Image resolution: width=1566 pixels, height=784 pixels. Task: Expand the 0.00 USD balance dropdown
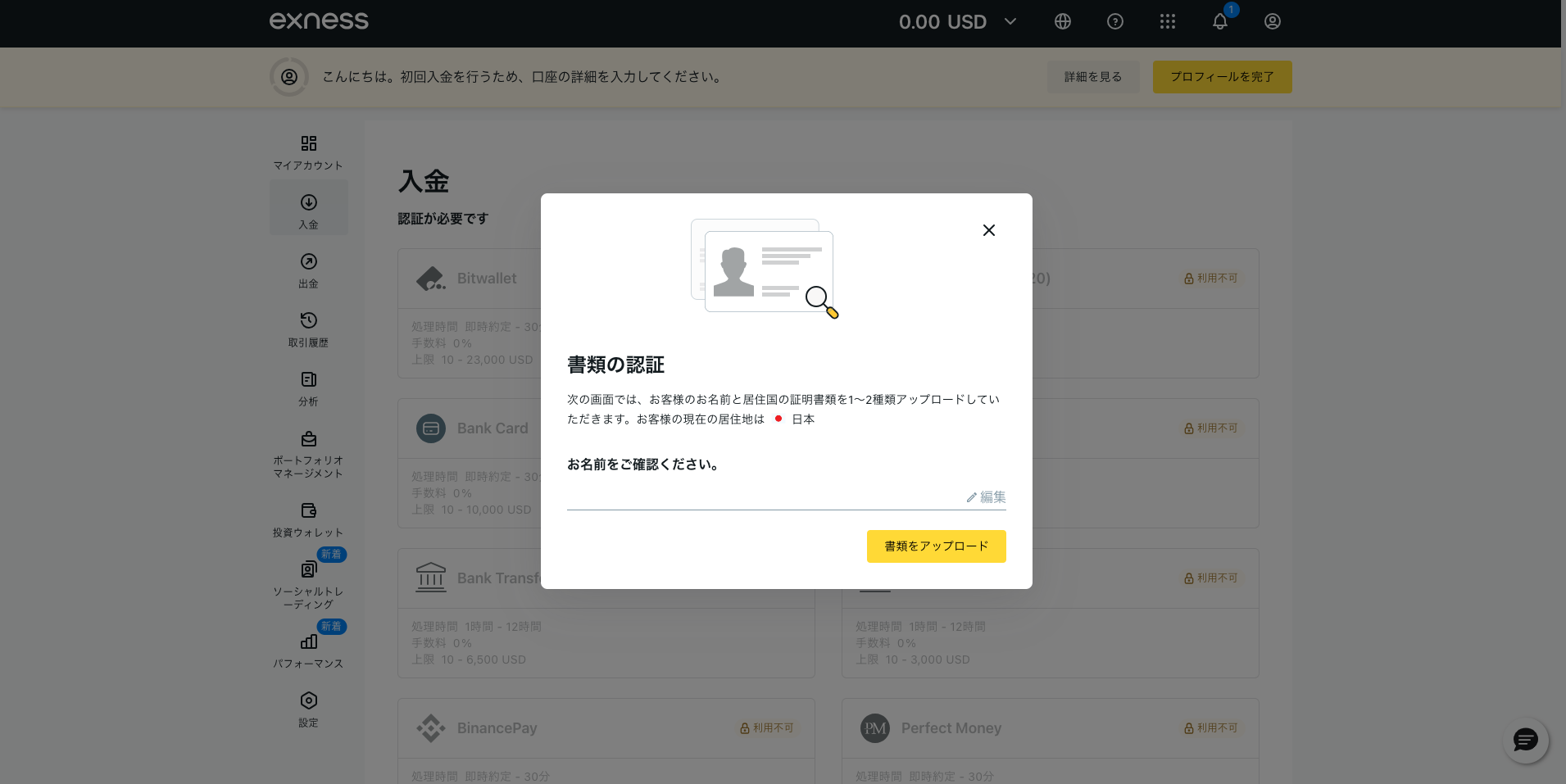[x=1010, y=22]
